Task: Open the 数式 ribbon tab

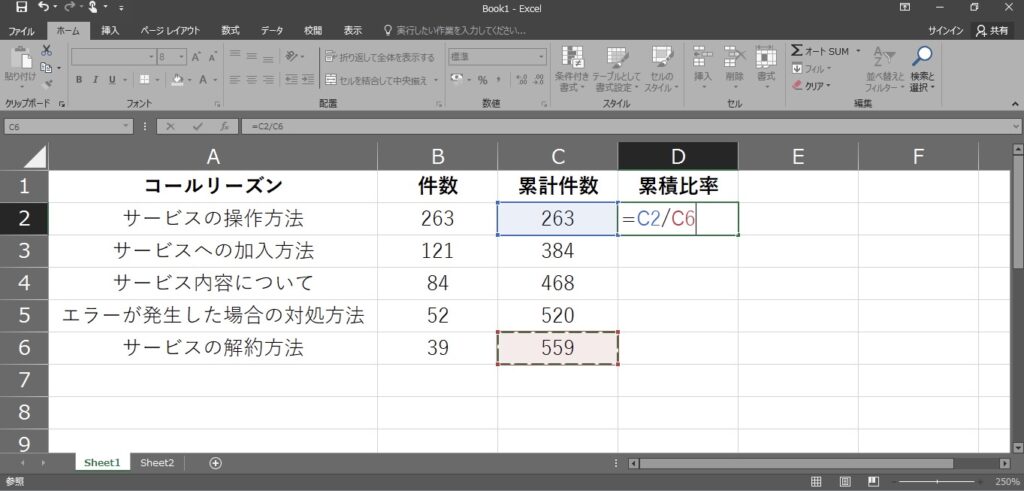Action: pos(230,31)
